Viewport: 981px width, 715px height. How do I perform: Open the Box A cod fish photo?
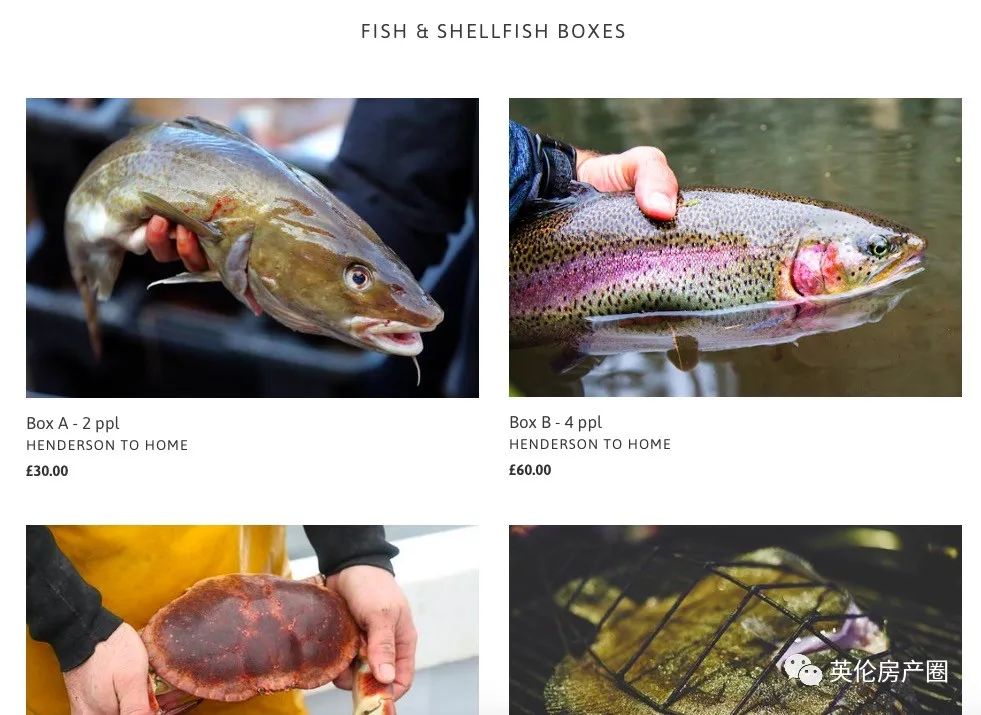252,248
